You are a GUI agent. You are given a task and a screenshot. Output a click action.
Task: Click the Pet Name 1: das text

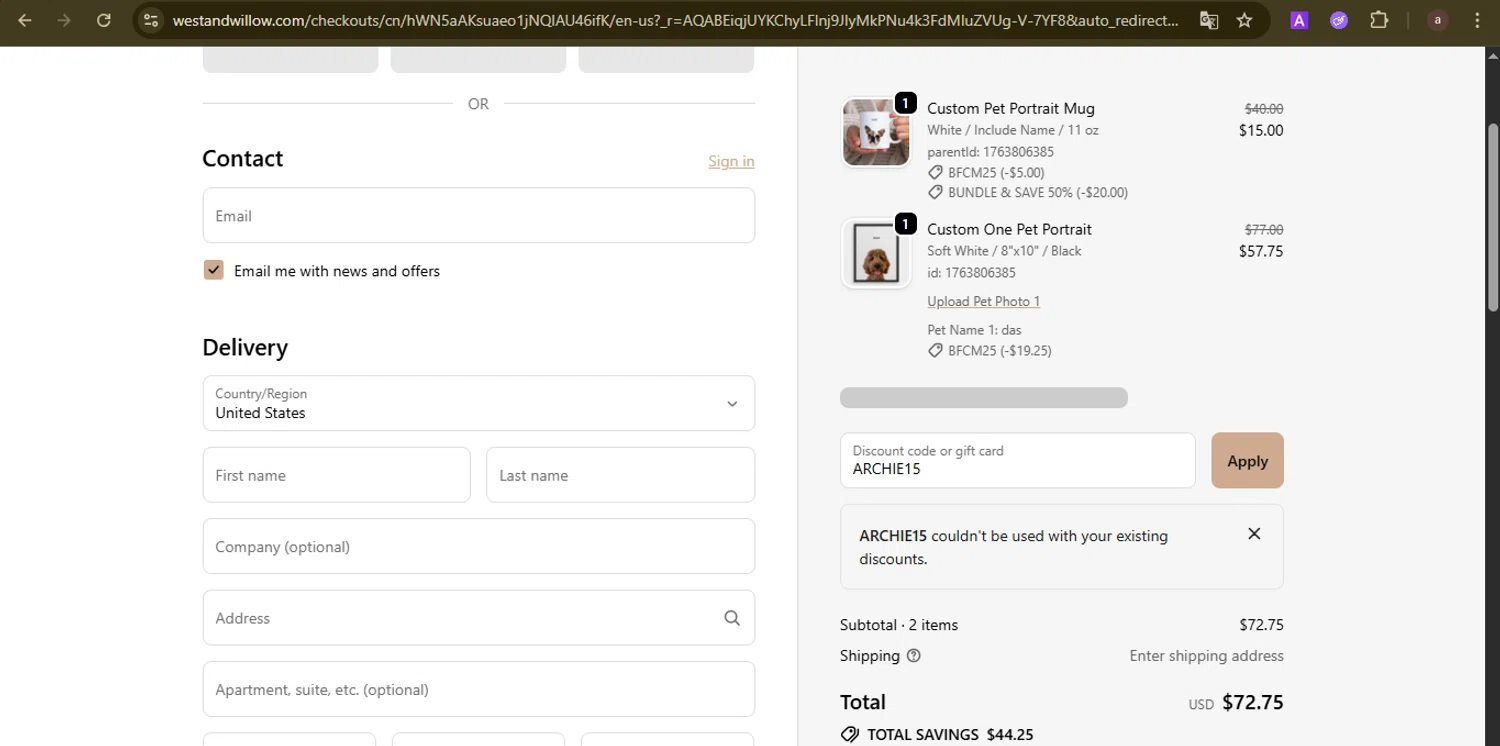coord(974,330)
